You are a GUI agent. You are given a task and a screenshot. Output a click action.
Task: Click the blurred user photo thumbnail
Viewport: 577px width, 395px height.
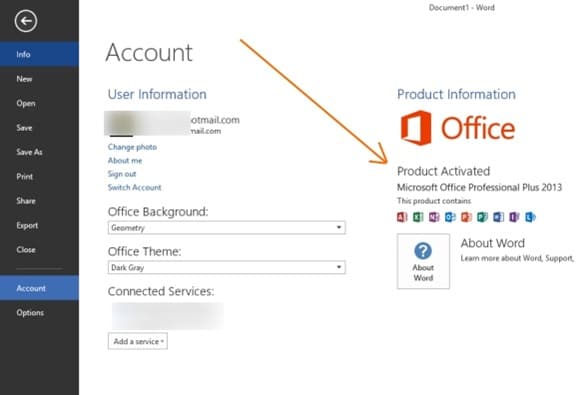pyautogui.click(x=121, y=124)
